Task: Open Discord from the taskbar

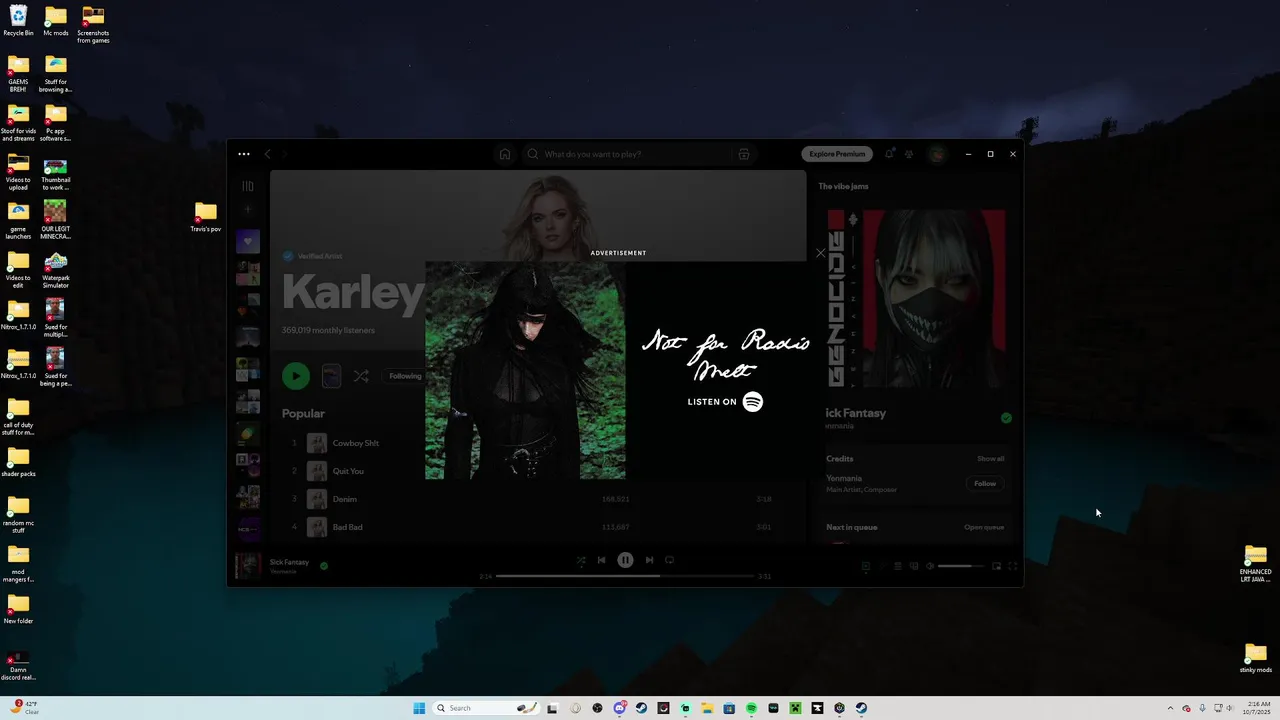Action: (x=620, y=708)
